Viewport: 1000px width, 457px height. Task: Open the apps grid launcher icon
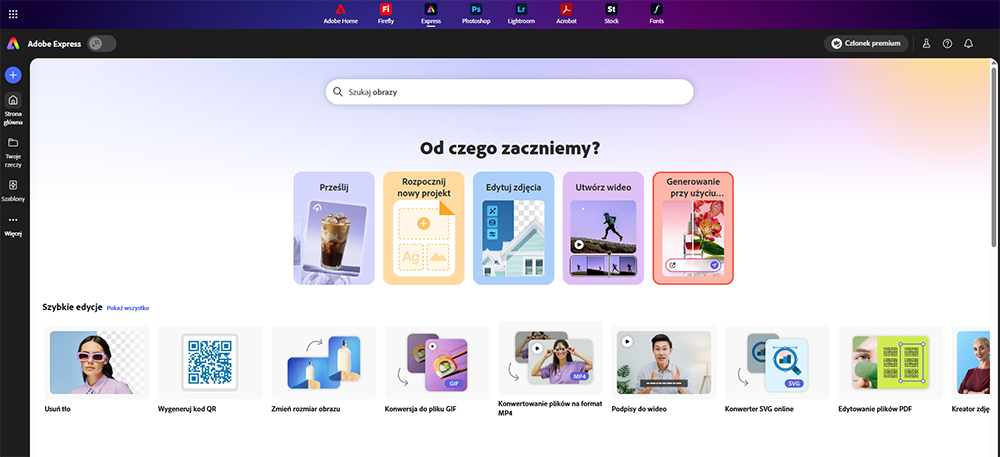coord(13,14)
